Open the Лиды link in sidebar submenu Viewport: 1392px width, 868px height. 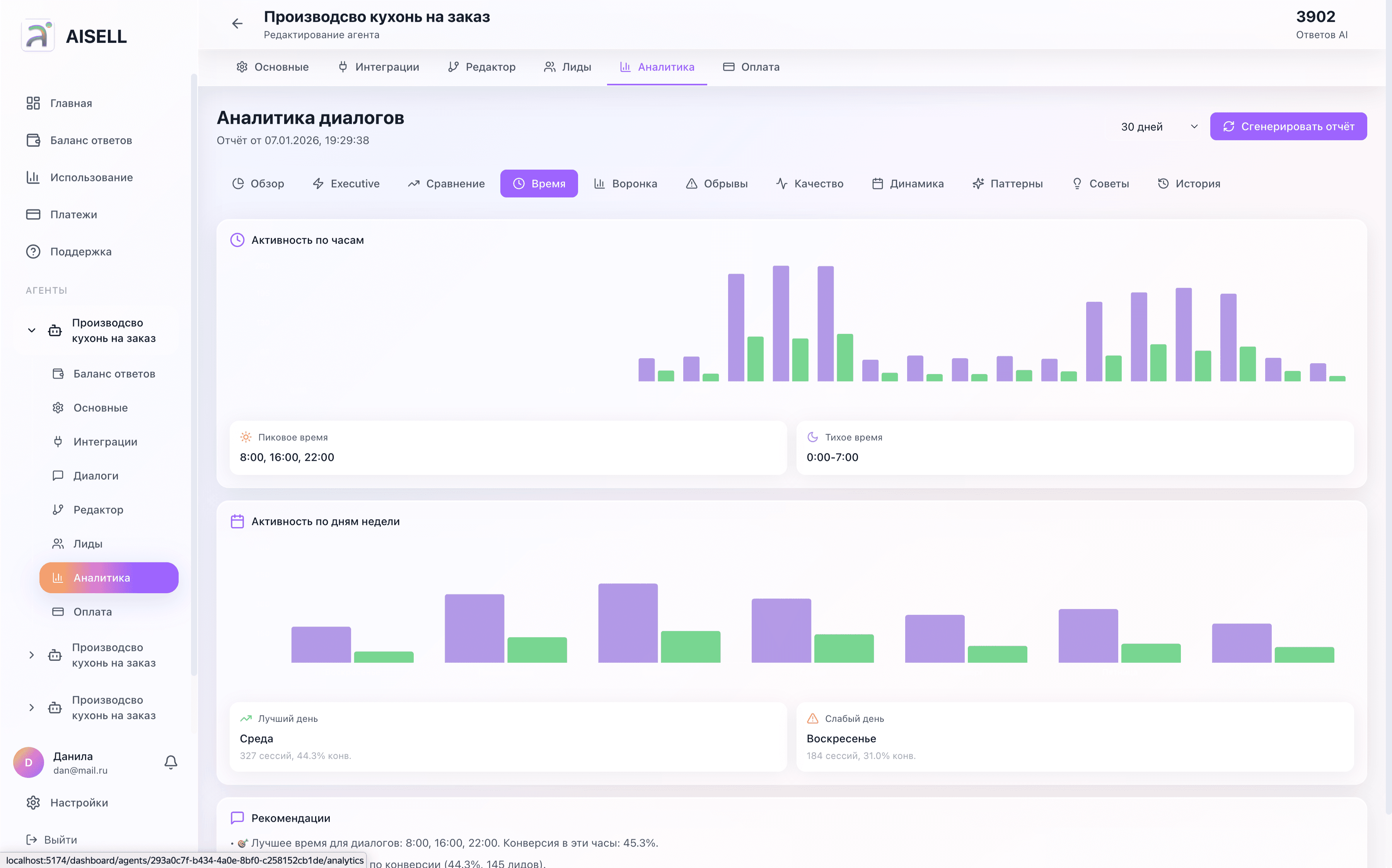click(87, 543)
